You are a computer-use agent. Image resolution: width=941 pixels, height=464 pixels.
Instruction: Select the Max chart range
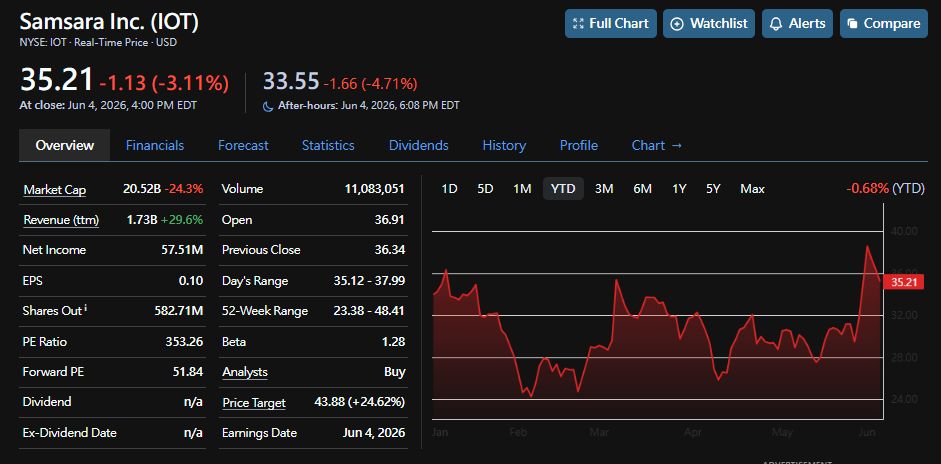(752, 189)
